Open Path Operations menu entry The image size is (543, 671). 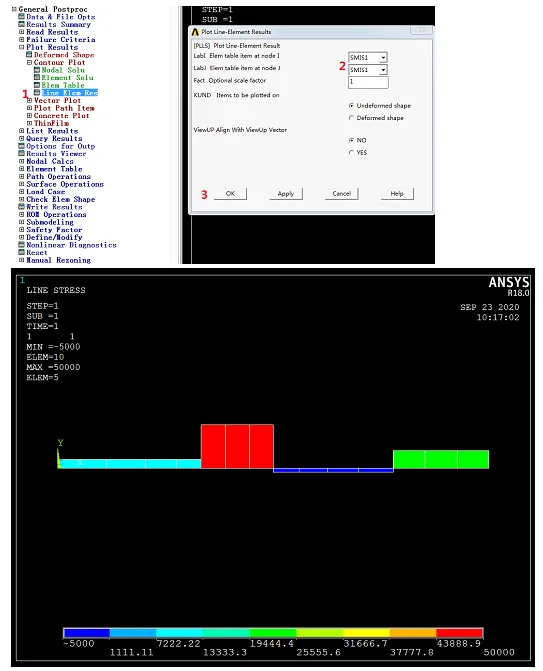(x=58, y=176)
